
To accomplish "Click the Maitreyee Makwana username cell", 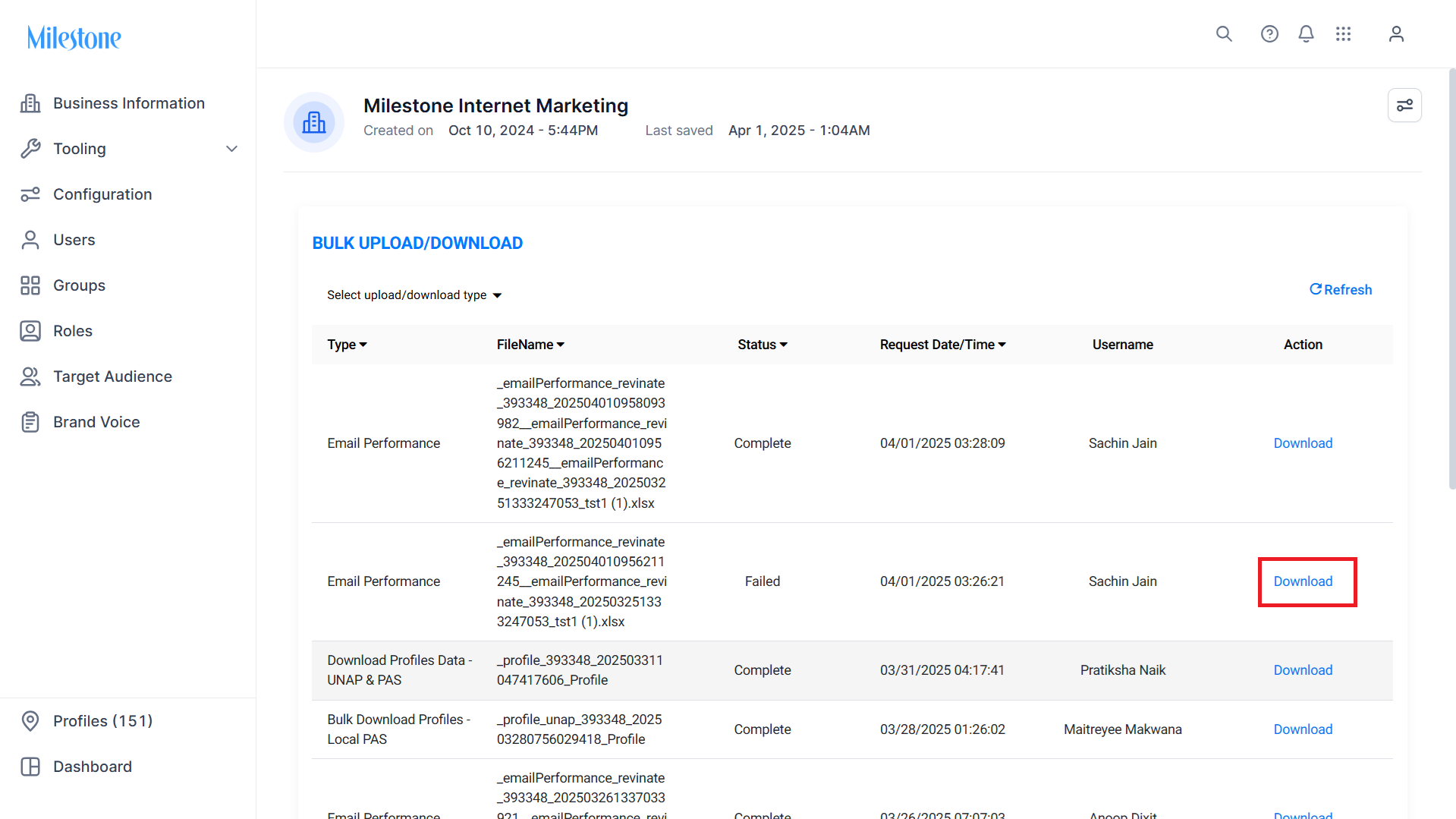I will tap(1123, 729).
